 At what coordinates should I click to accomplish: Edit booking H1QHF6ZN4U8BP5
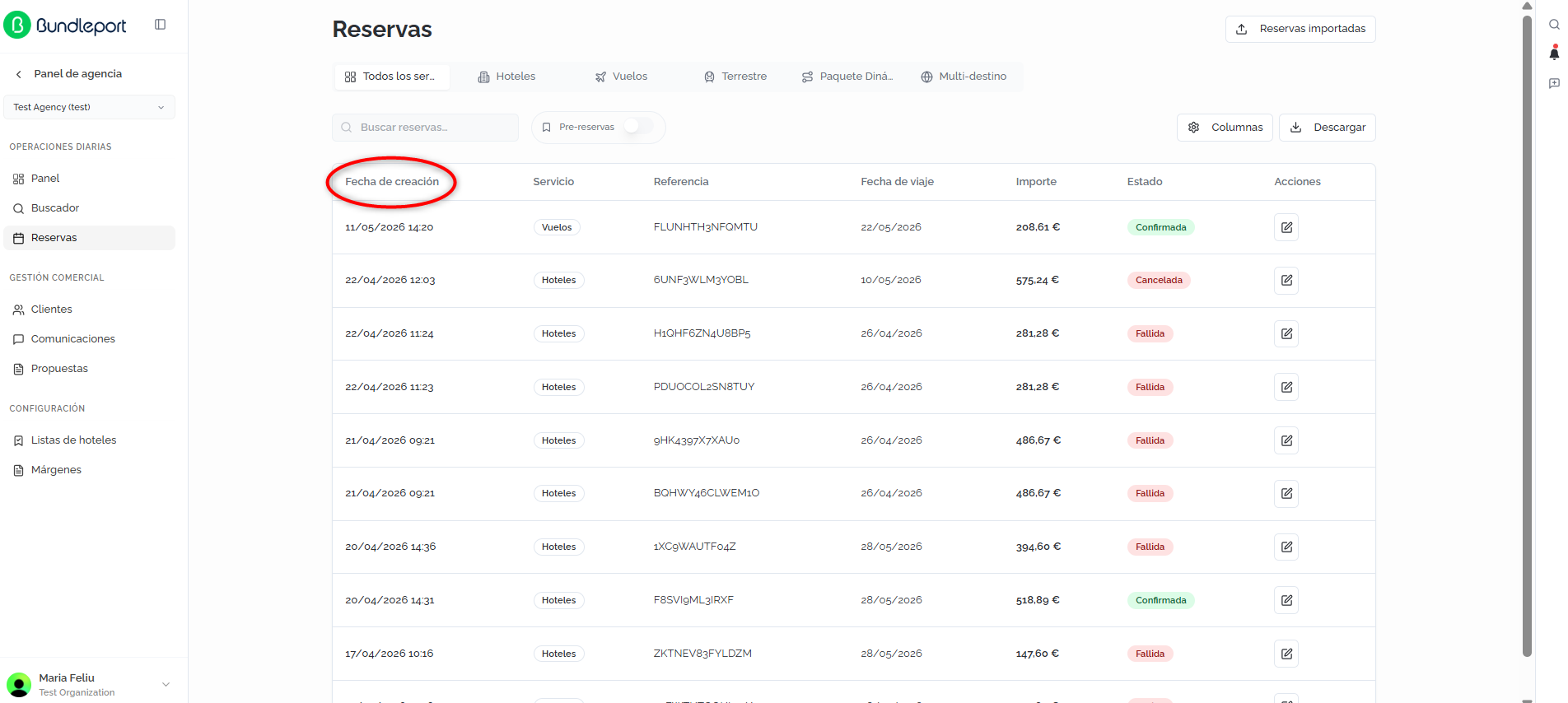1286,333
